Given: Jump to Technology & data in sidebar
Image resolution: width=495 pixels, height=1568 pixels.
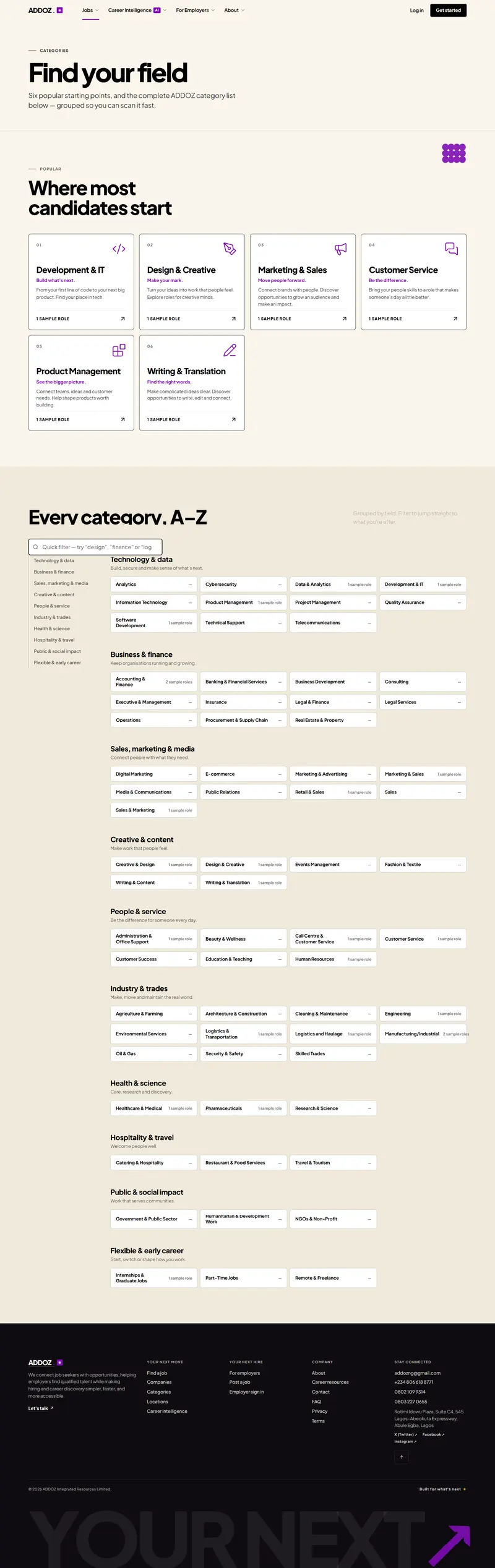Looking at the screenshot, I should click(x=54, y=560).
